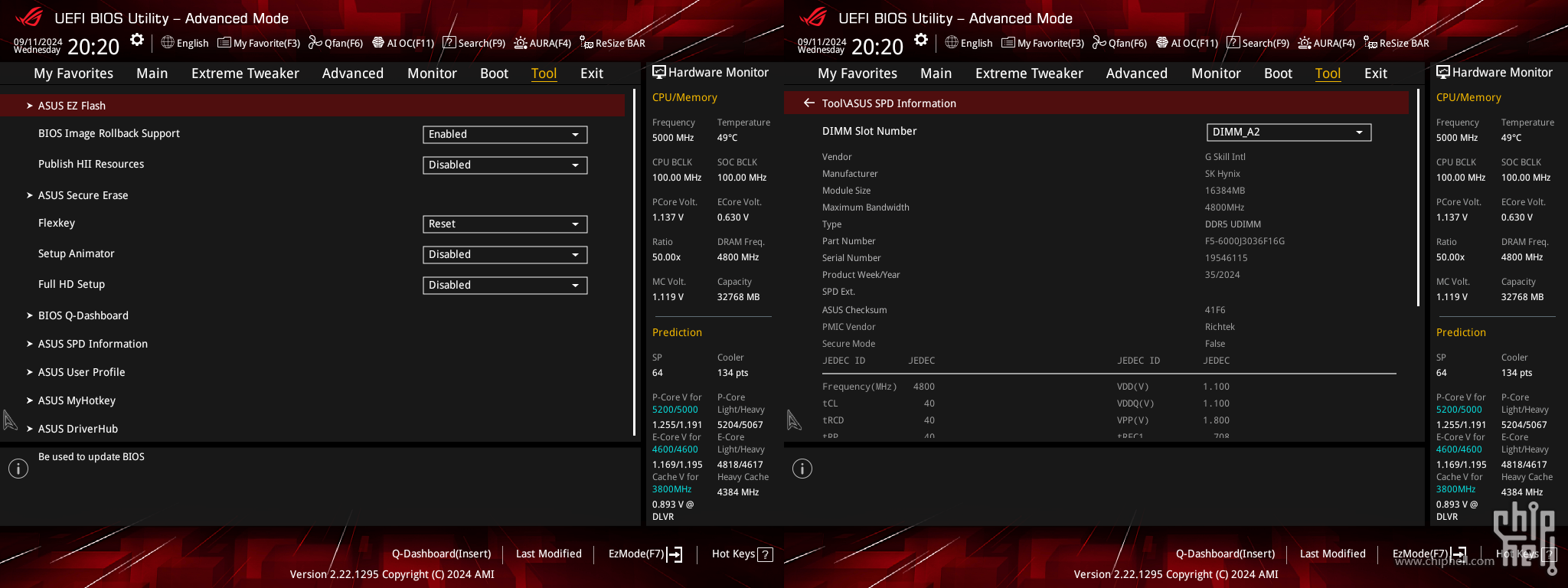
Task: Click clock 20:20 in left window
Action: [x=93, y=47]
